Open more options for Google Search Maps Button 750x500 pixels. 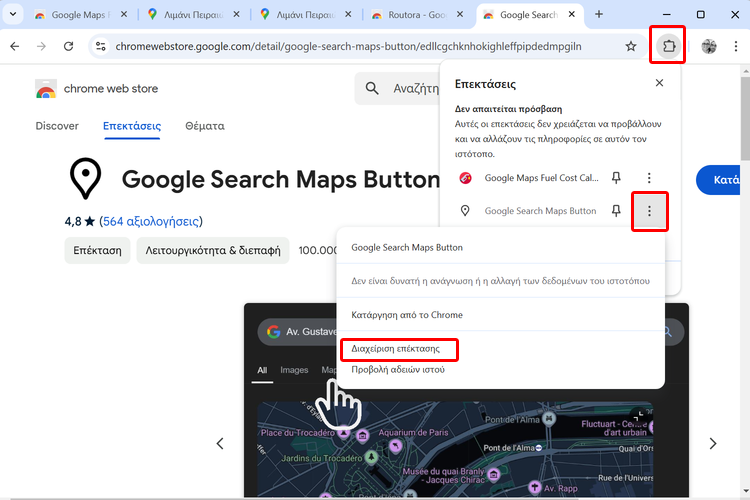coord(649,211)
